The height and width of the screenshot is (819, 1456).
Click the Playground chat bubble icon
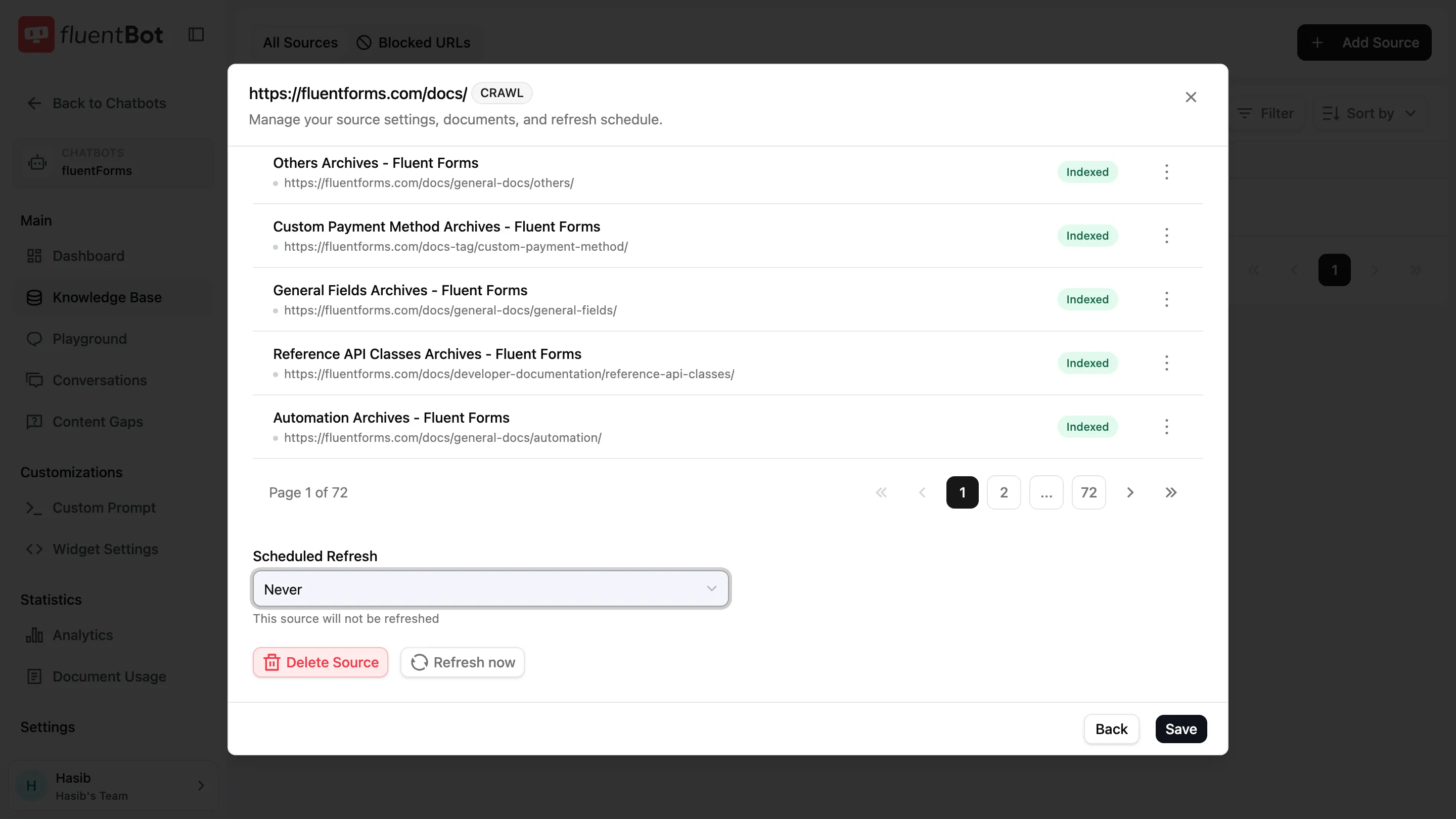point(34,339)
